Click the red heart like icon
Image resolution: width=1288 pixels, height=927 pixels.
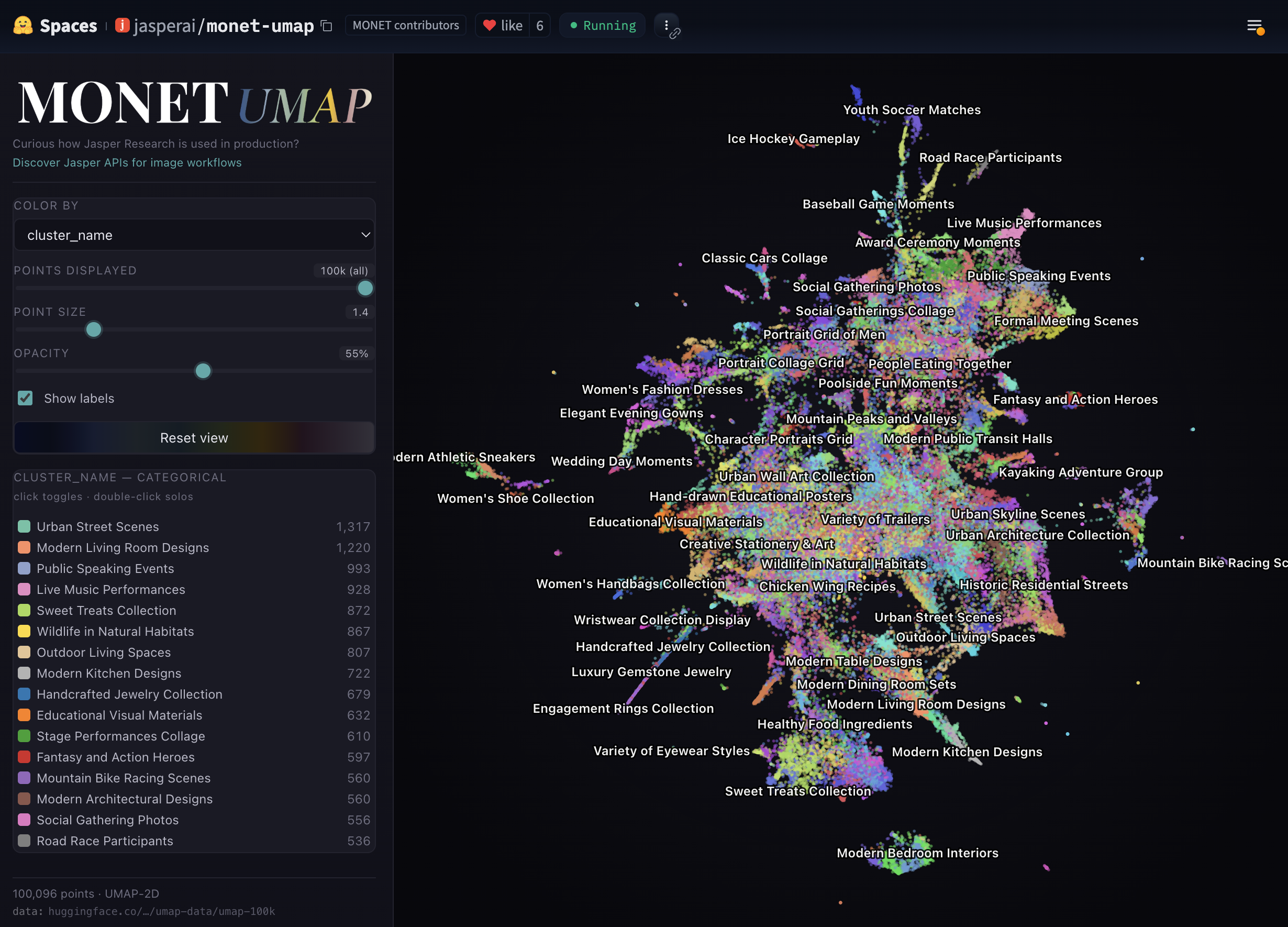click(x=489, y=26)
